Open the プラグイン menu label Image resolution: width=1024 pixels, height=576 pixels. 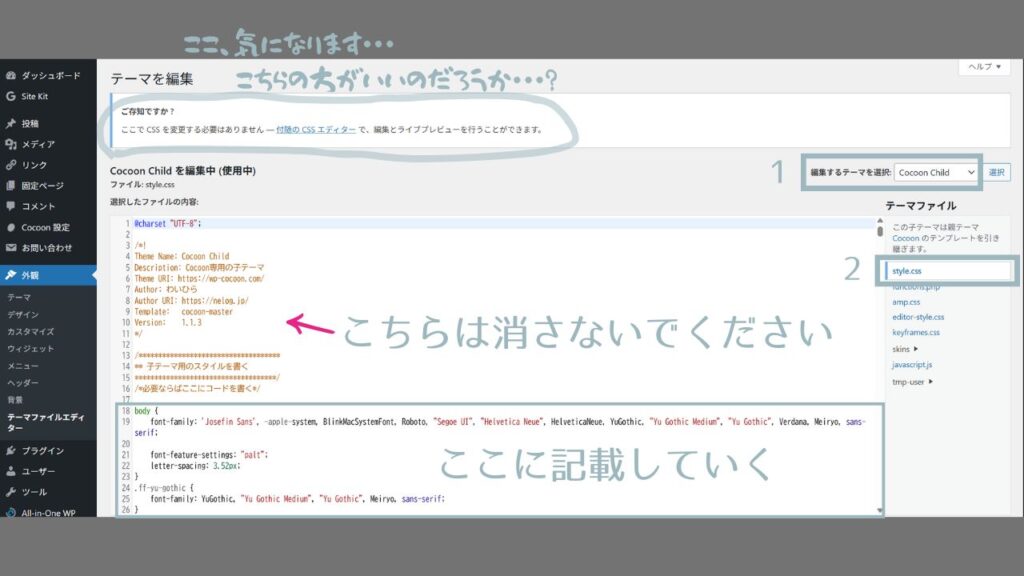point(42,451)
